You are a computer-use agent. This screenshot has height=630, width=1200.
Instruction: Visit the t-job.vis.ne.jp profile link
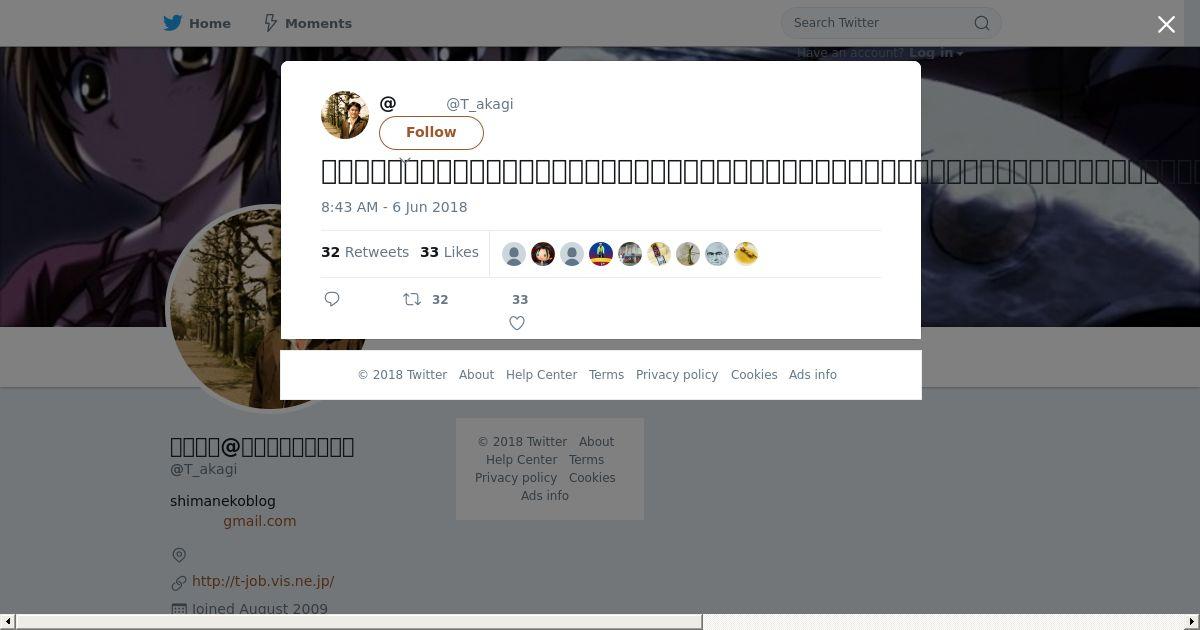pos(263,581)
